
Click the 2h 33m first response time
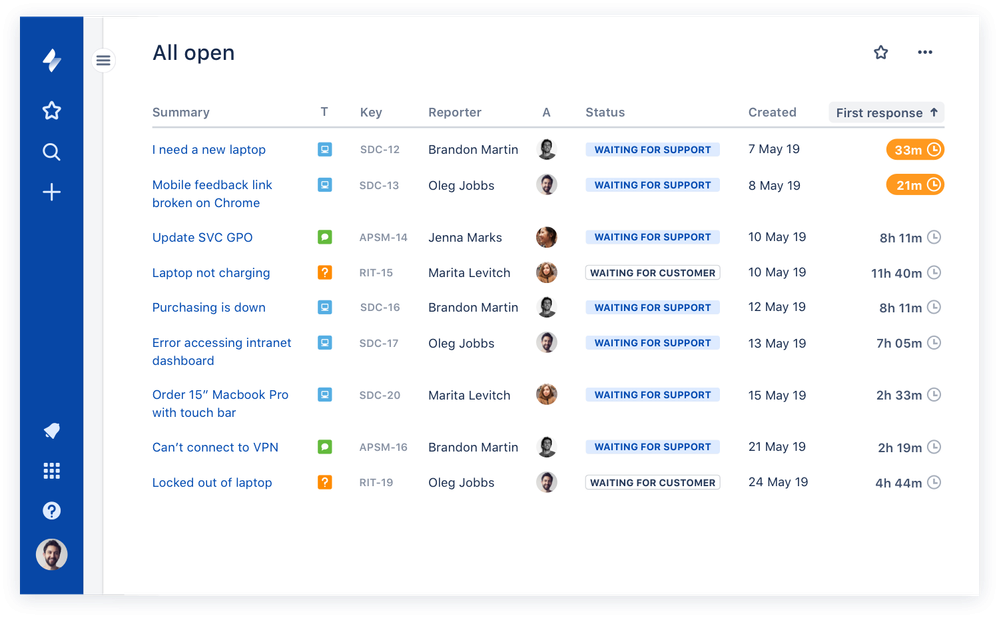[899, 395]
